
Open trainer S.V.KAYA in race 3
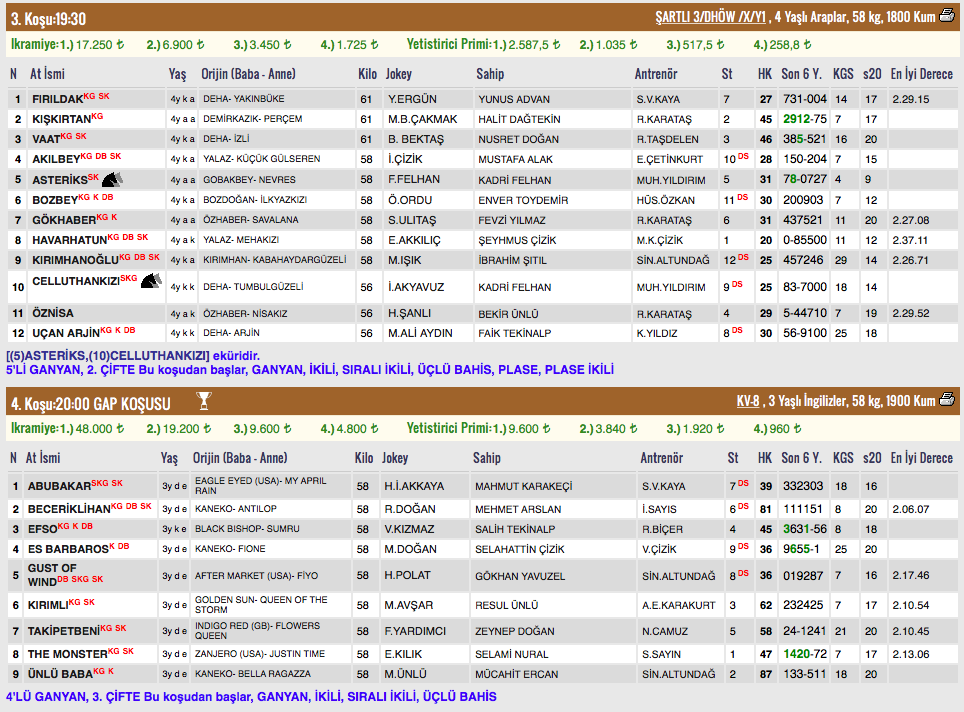point(658,99)
